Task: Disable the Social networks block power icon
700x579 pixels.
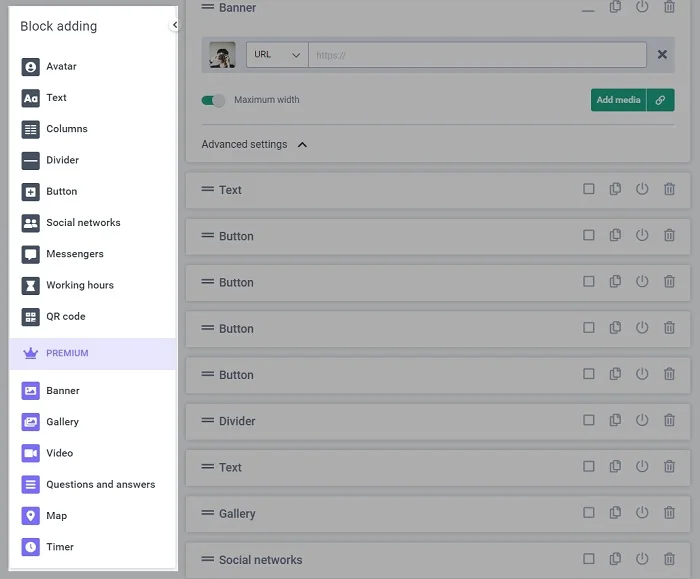Action: (x=642, y=559)
